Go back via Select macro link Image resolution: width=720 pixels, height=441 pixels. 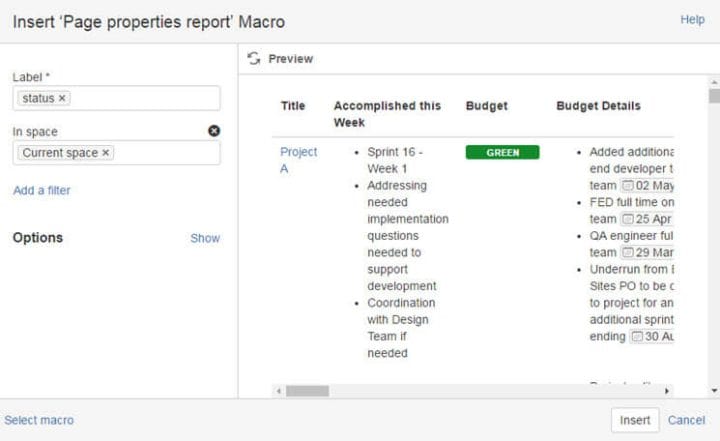[x=39, y=420]
